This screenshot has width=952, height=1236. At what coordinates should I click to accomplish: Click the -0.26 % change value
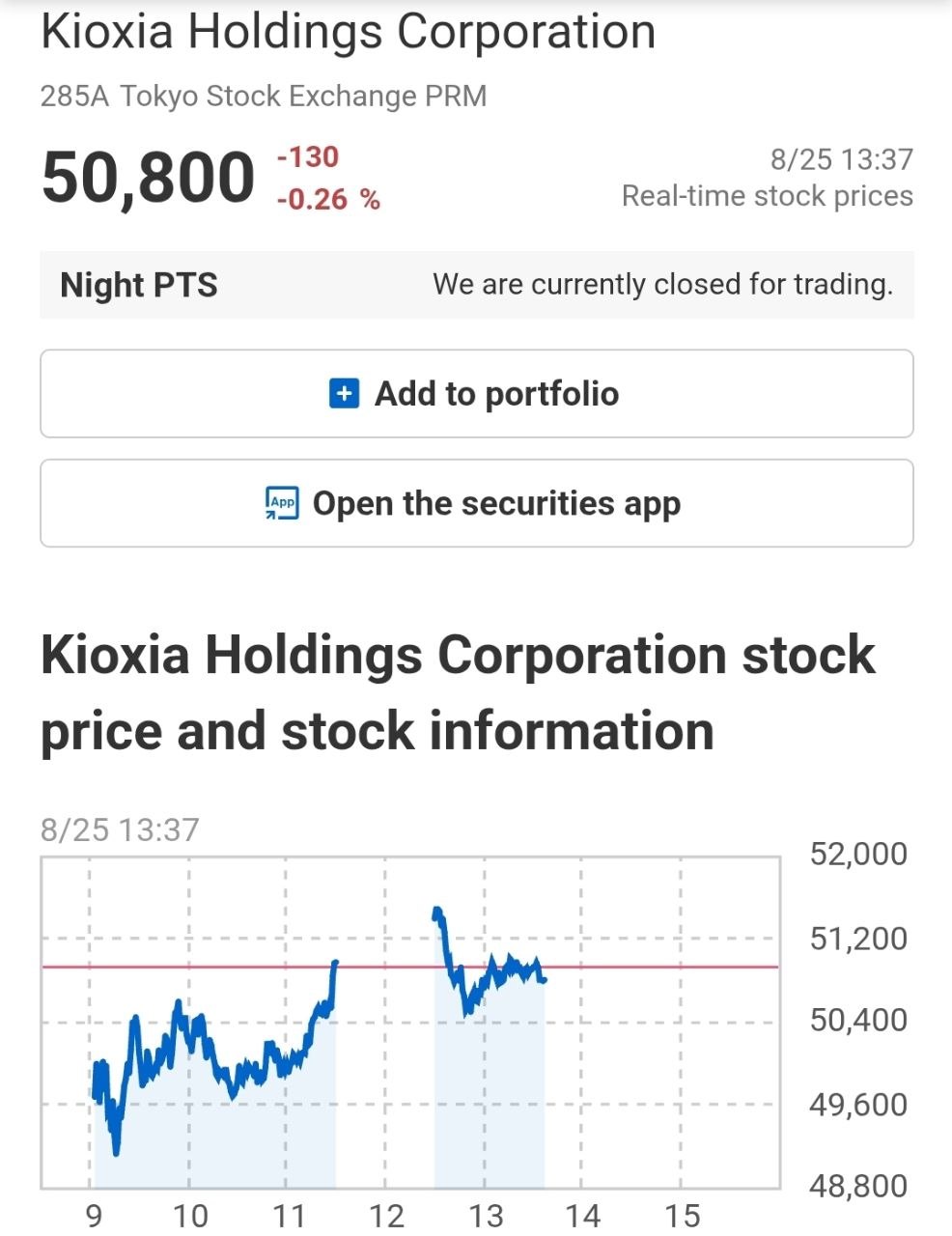pyautogui.click(x=328, y=200)
